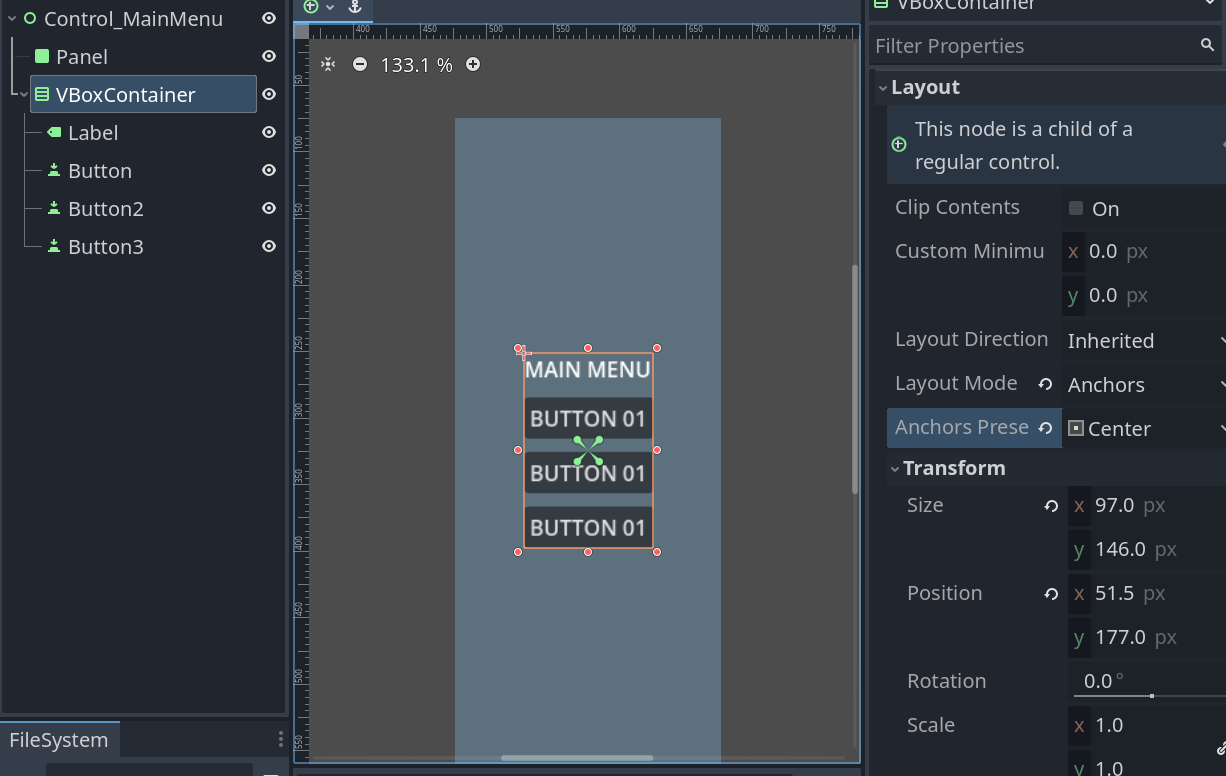Collapse the Transform section
The width and height of the screenshot is (1226, 776).
[896, 468]
